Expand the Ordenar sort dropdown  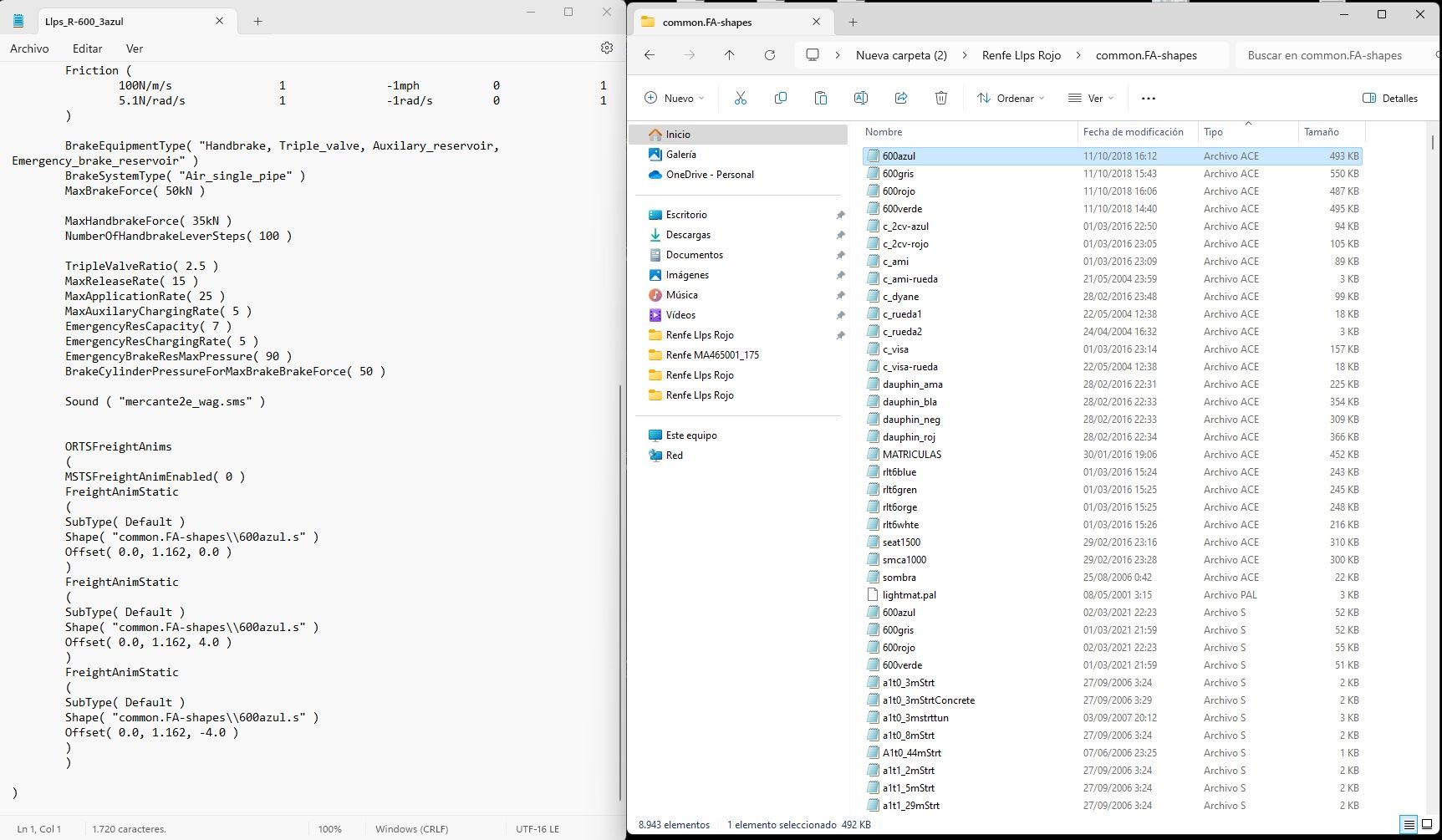(1011, 98)
